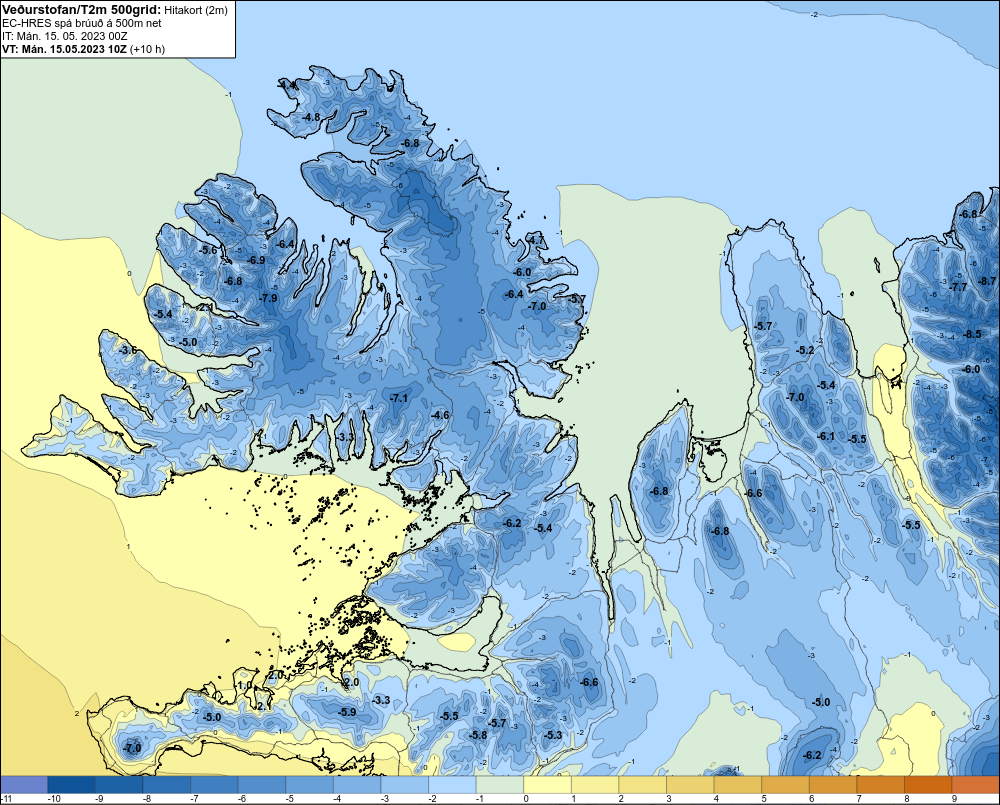
Task: Pick the legend swatch between 3 and 4
Action: [x=691, y=784]
